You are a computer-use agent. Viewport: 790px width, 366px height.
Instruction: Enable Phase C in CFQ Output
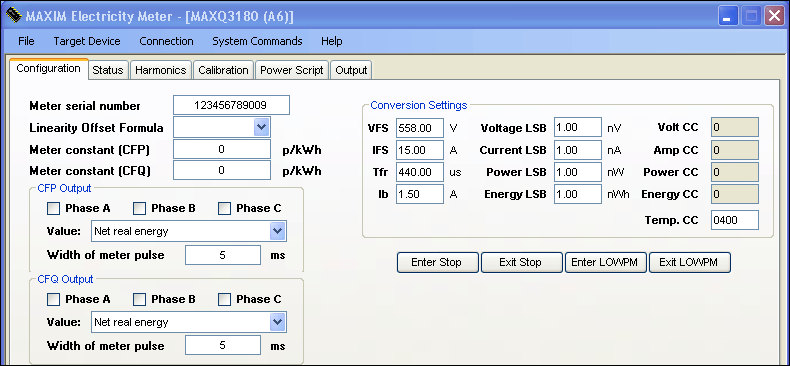point(225,299)
